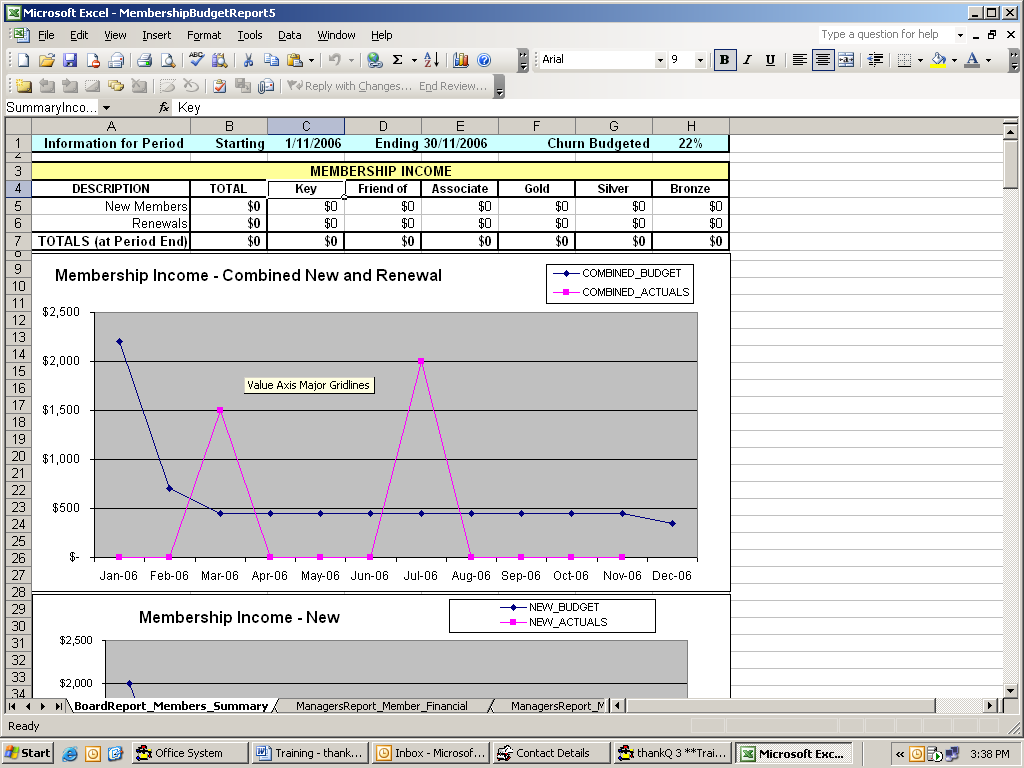Click the Merge and Center icon
This screenshot has height=768, width=1024.
(x=846, y=60)
